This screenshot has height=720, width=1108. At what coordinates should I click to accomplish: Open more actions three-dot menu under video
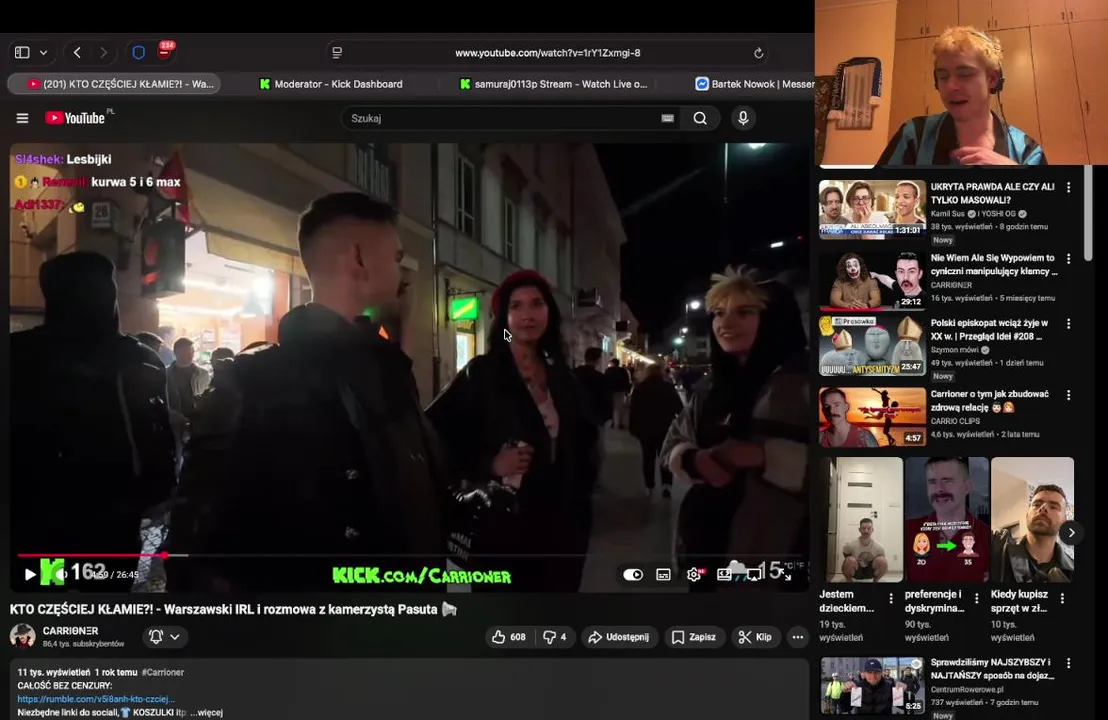coord(798,637)
